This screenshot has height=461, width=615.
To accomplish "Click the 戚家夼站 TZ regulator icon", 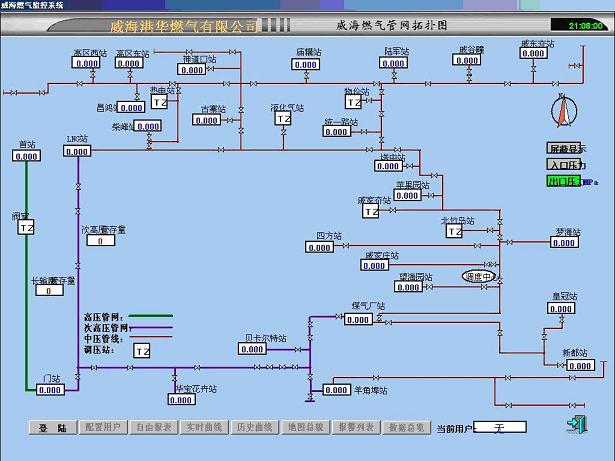I will pos(371,211).
